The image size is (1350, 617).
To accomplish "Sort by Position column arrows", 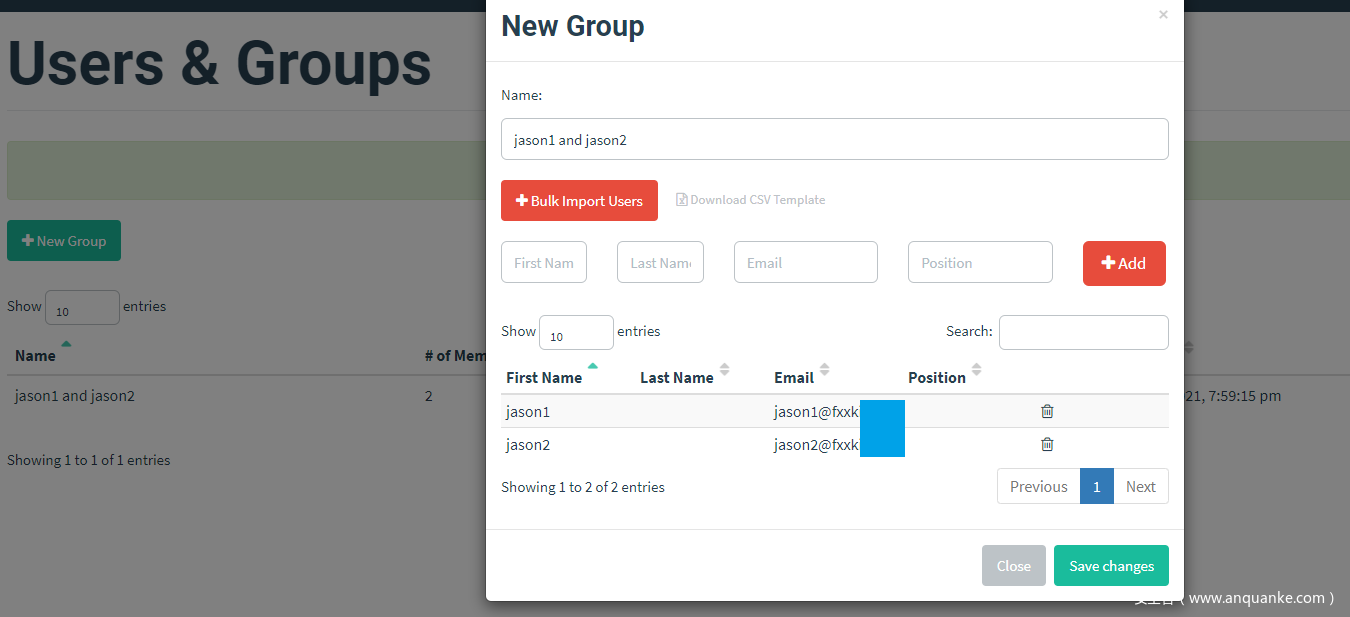I will click(x=977, y=370).
